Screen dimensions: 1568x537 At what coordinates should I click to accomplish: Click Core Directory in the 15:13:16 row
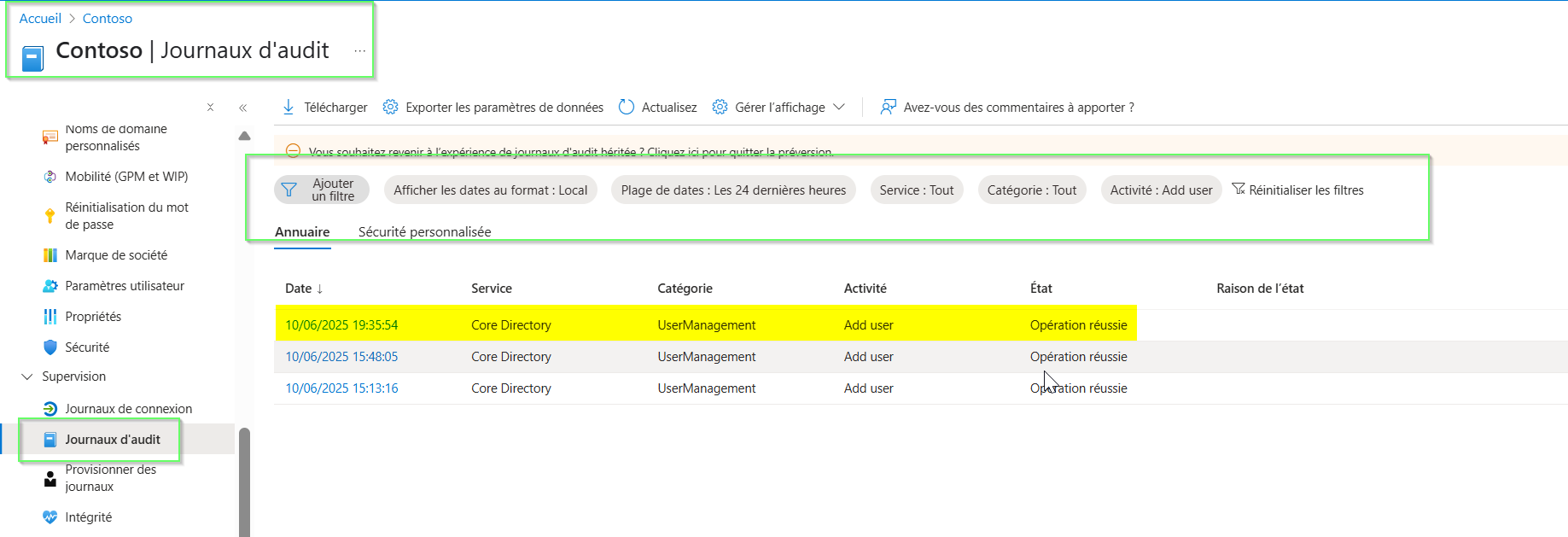pos(511,388)
